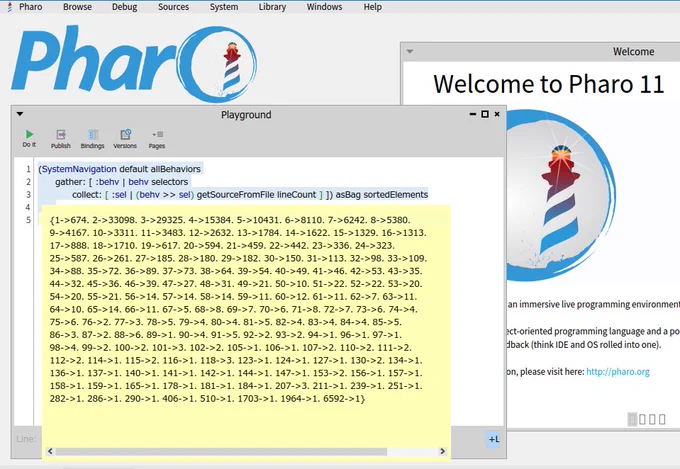
Task: Open the Debug menu
Action: [x=124, y=7]
